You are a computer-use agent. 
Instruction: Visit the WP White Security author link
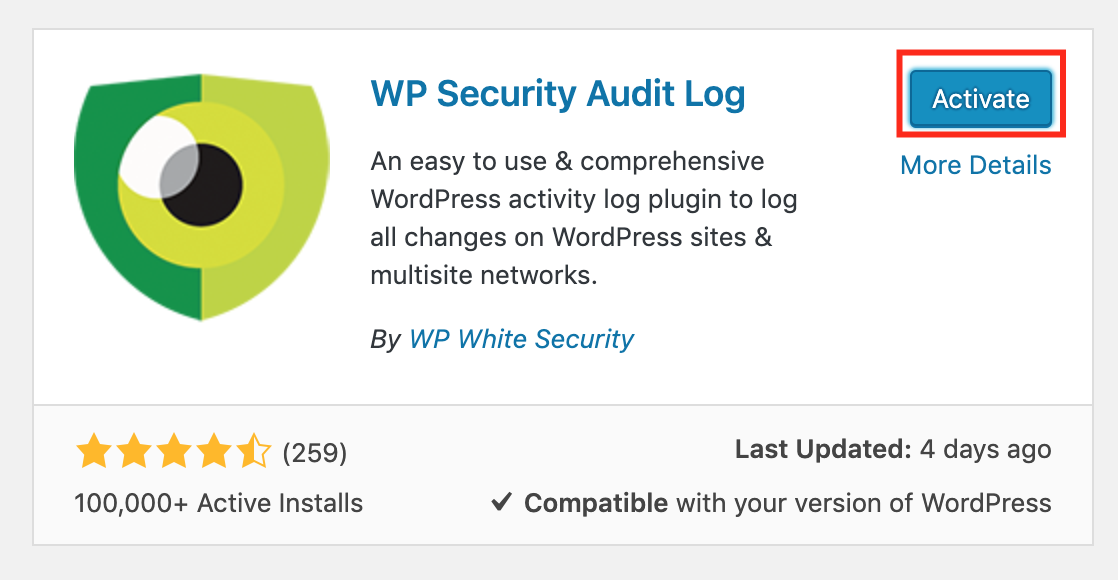click(x=521, y=338)
